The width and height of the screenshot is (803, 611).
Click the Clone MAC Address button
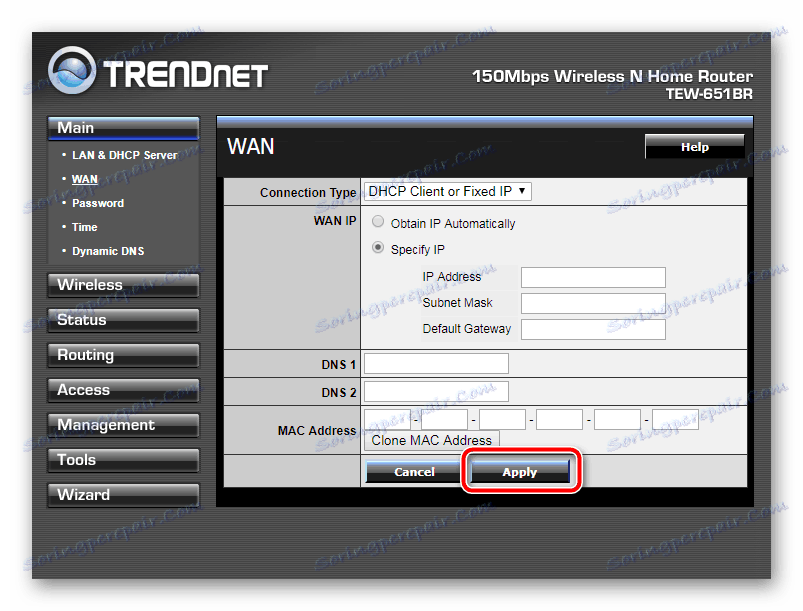click(x=432, y=440)
